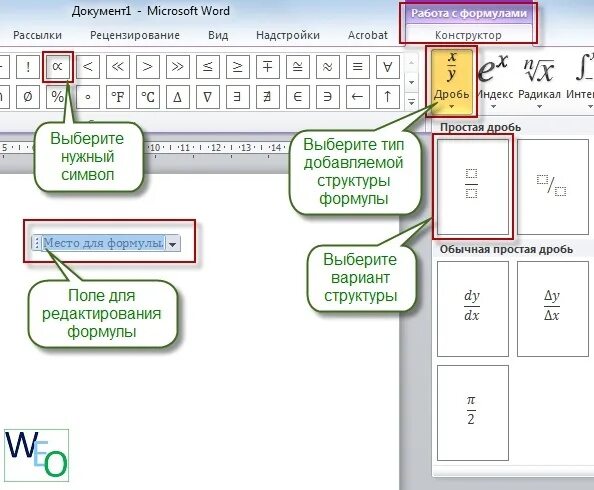Insert the much less-than symbol

(117, 67)
